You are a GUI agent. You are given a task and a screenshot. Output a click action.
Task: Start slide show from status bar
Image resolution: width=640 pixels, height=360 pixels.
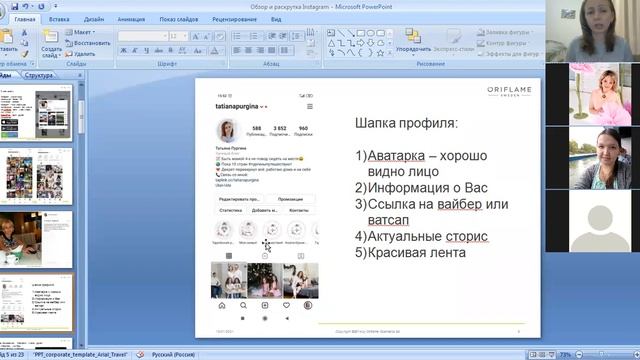pyautogui.click(x=551, y=355)
